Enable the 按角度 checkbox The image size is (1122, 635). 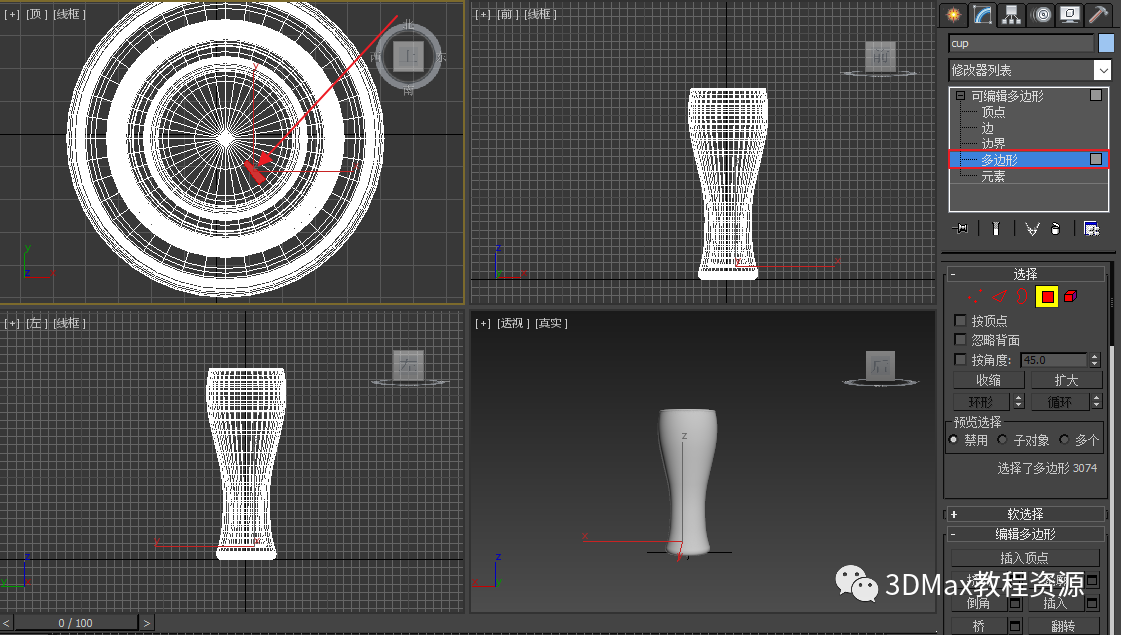click(x=960, y=359)
